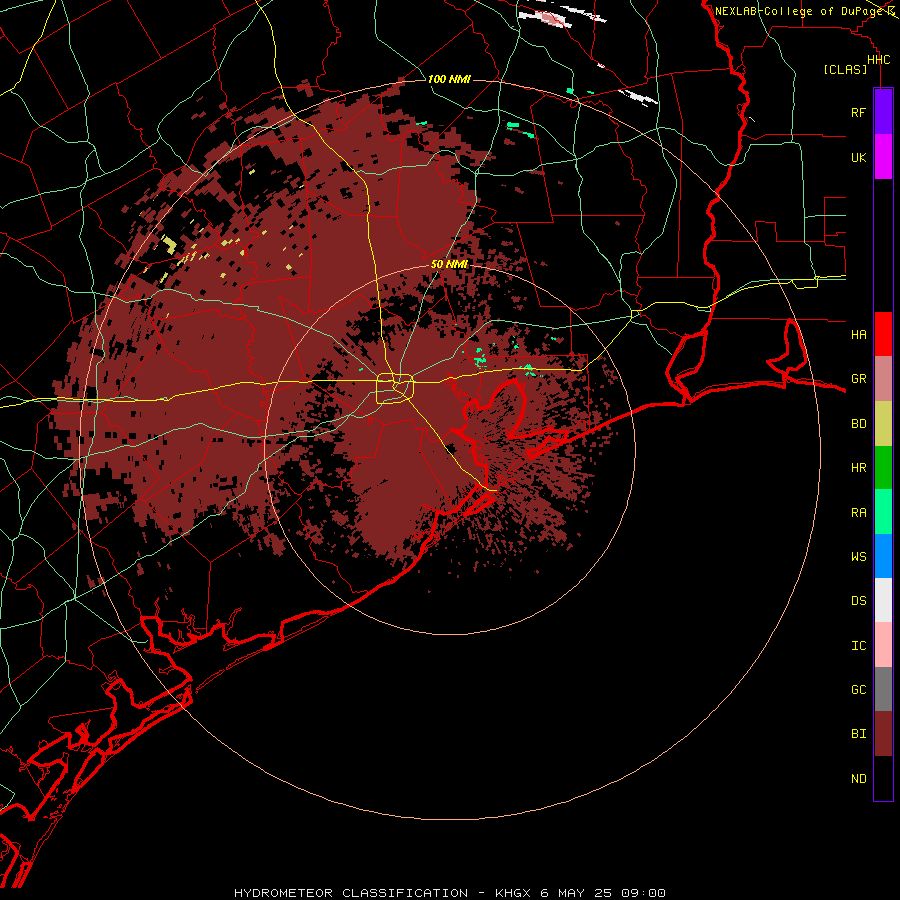Click the IC legend label
The width and height of the screenshot is (900, 900).
pyautogui.click(x=858, y=646)
